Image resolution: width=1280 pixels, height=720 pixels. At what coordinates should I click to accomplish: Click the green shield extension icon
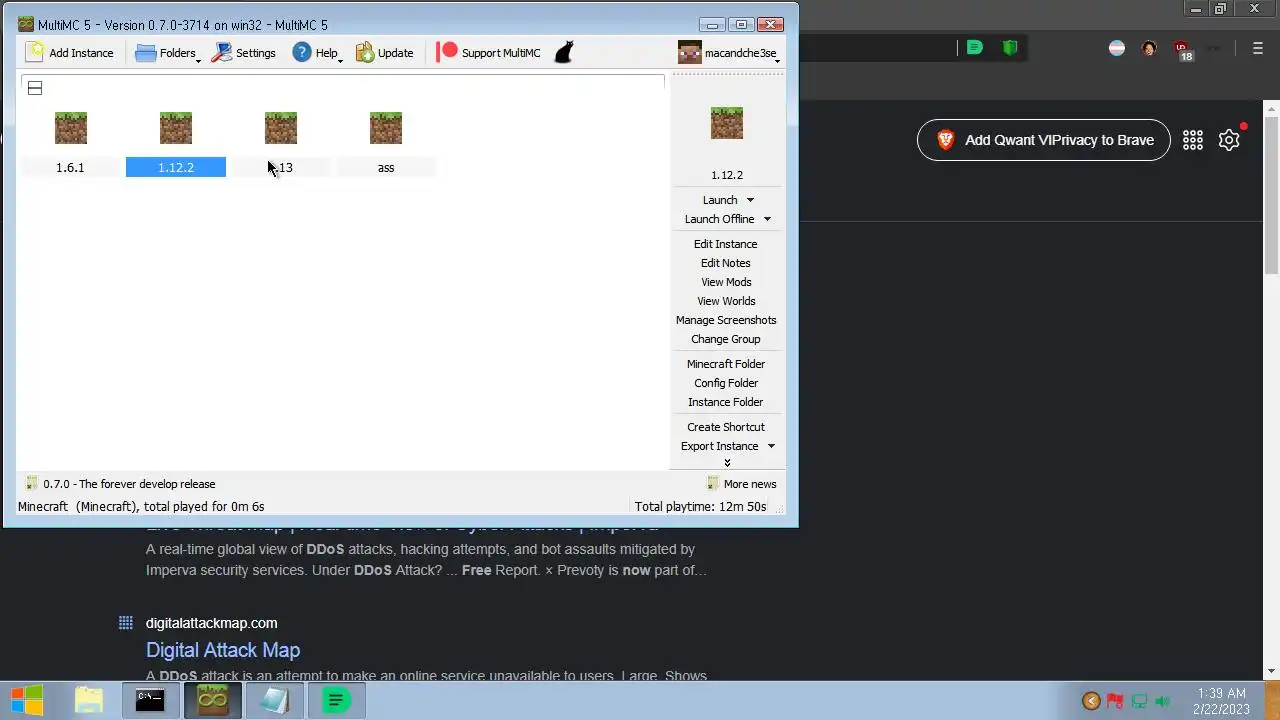pyautogui.click(x=1010, y=47)
